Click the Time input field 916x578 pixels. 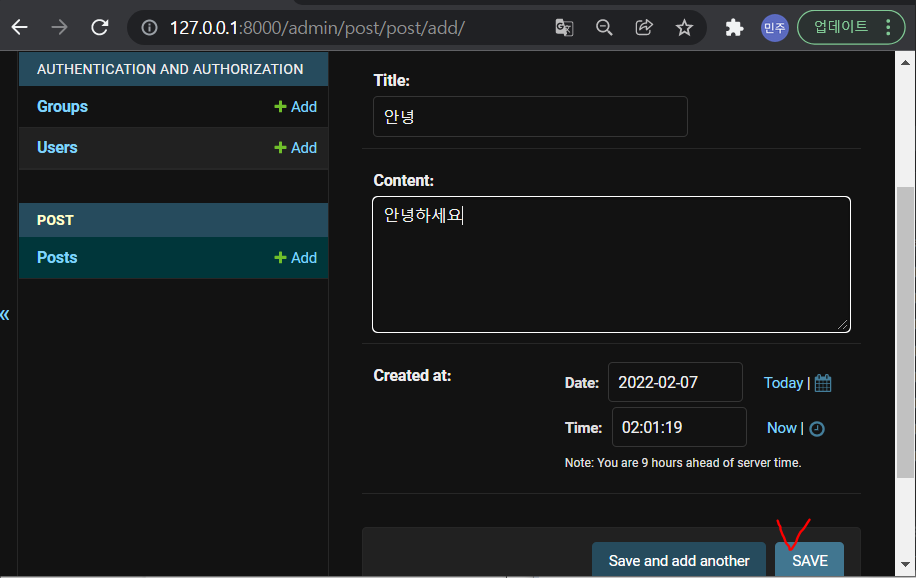[x=679, y=427]
